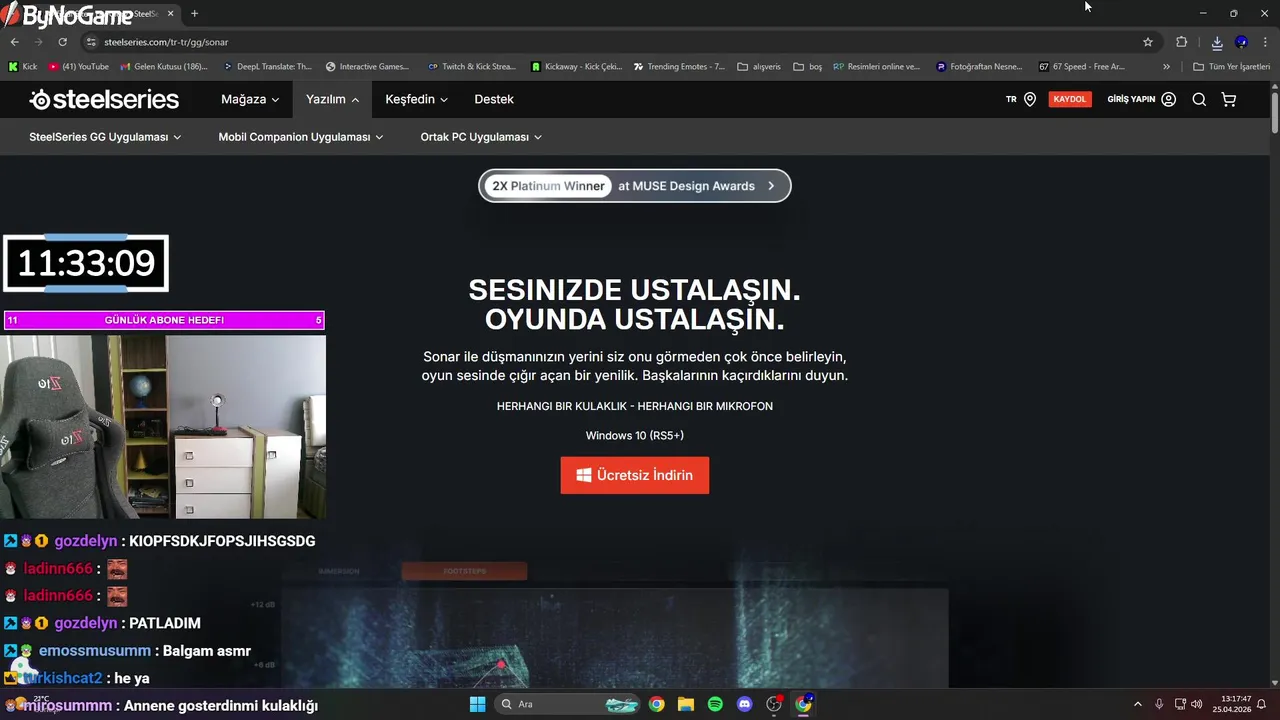Bookmark this page with the star icon
The height and width of the screenshot is (720, 1280).
click(x=1148, y=42)
